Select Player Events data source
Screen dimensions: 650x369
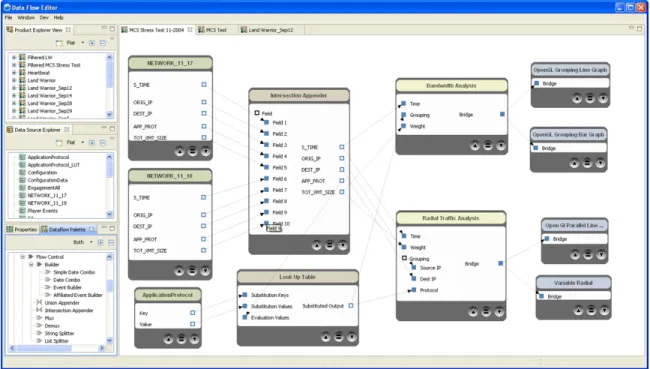click(x=42, y=211)
